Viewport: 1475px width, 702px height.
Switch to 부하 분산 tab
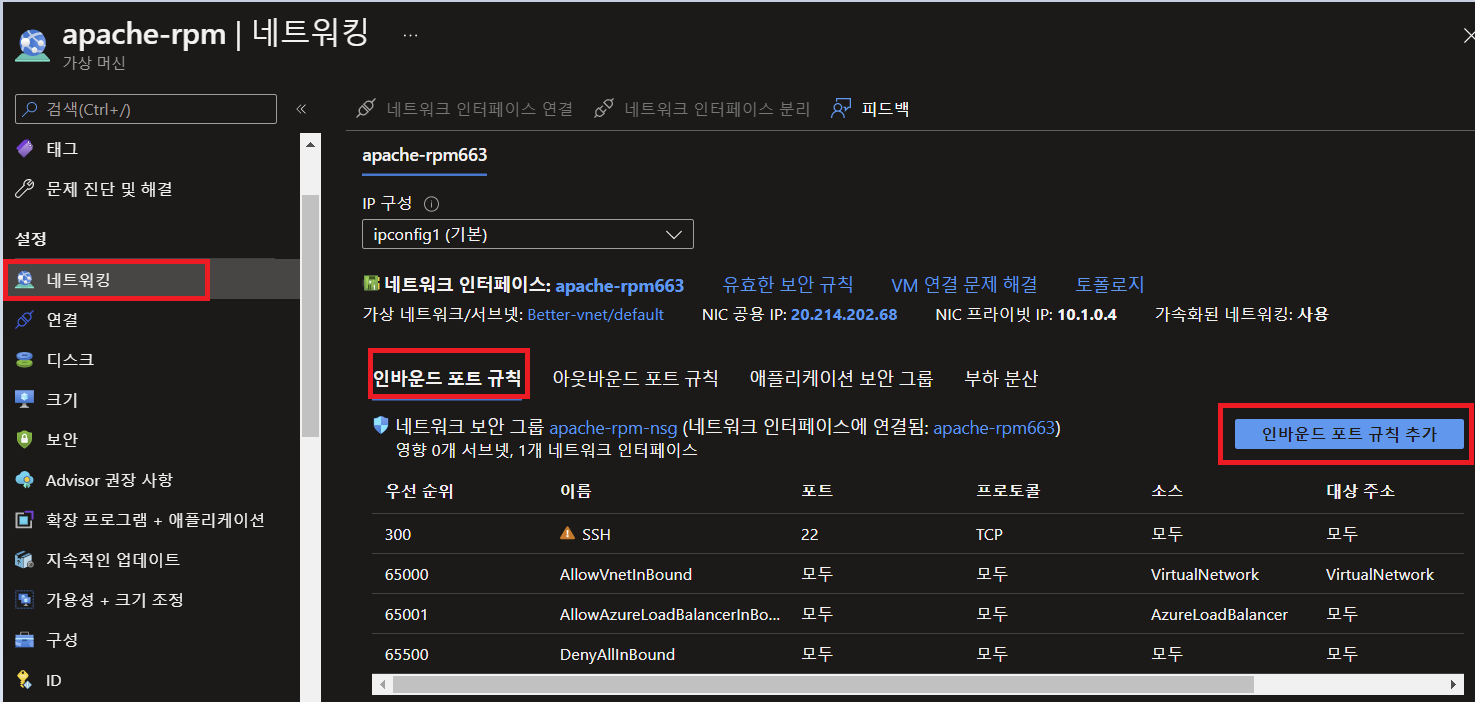point(1001,378)
